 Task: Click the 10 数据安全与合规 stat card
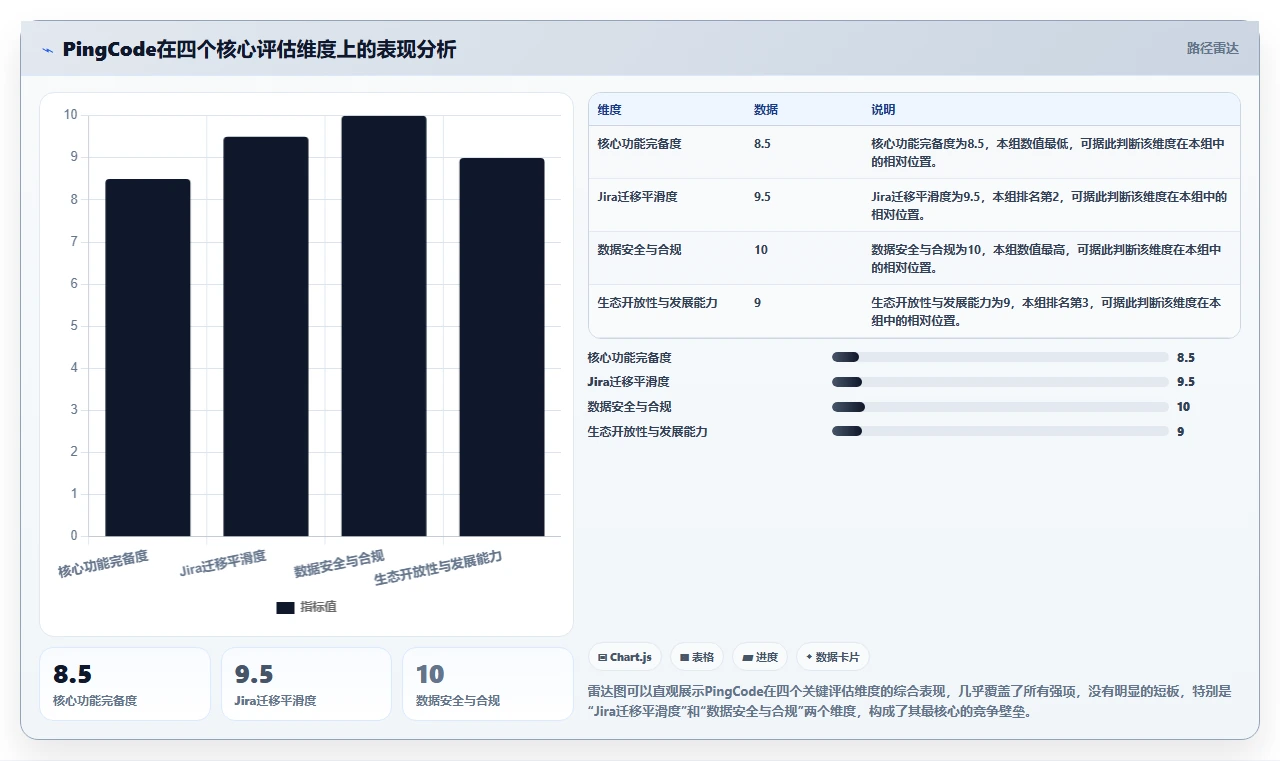[487, 684]
